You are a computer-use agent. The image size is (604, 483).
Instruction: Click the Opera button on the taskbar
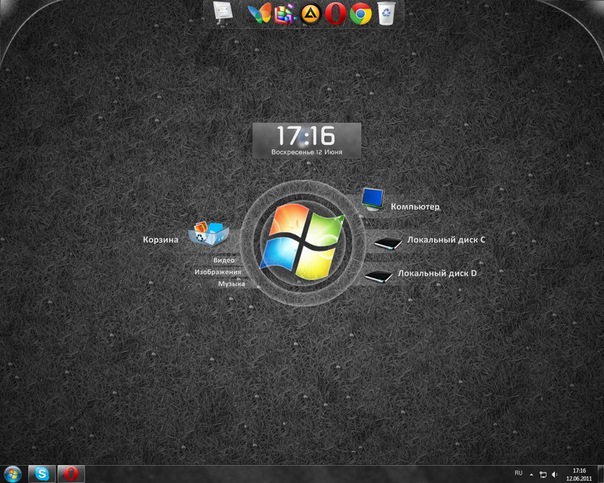coord(70,472)
